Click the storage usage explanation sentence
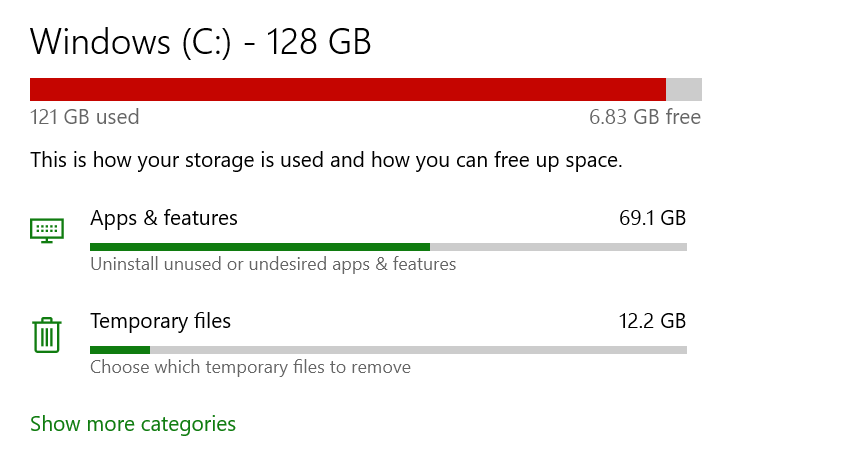Screen dimensions: 858x454 326,160
